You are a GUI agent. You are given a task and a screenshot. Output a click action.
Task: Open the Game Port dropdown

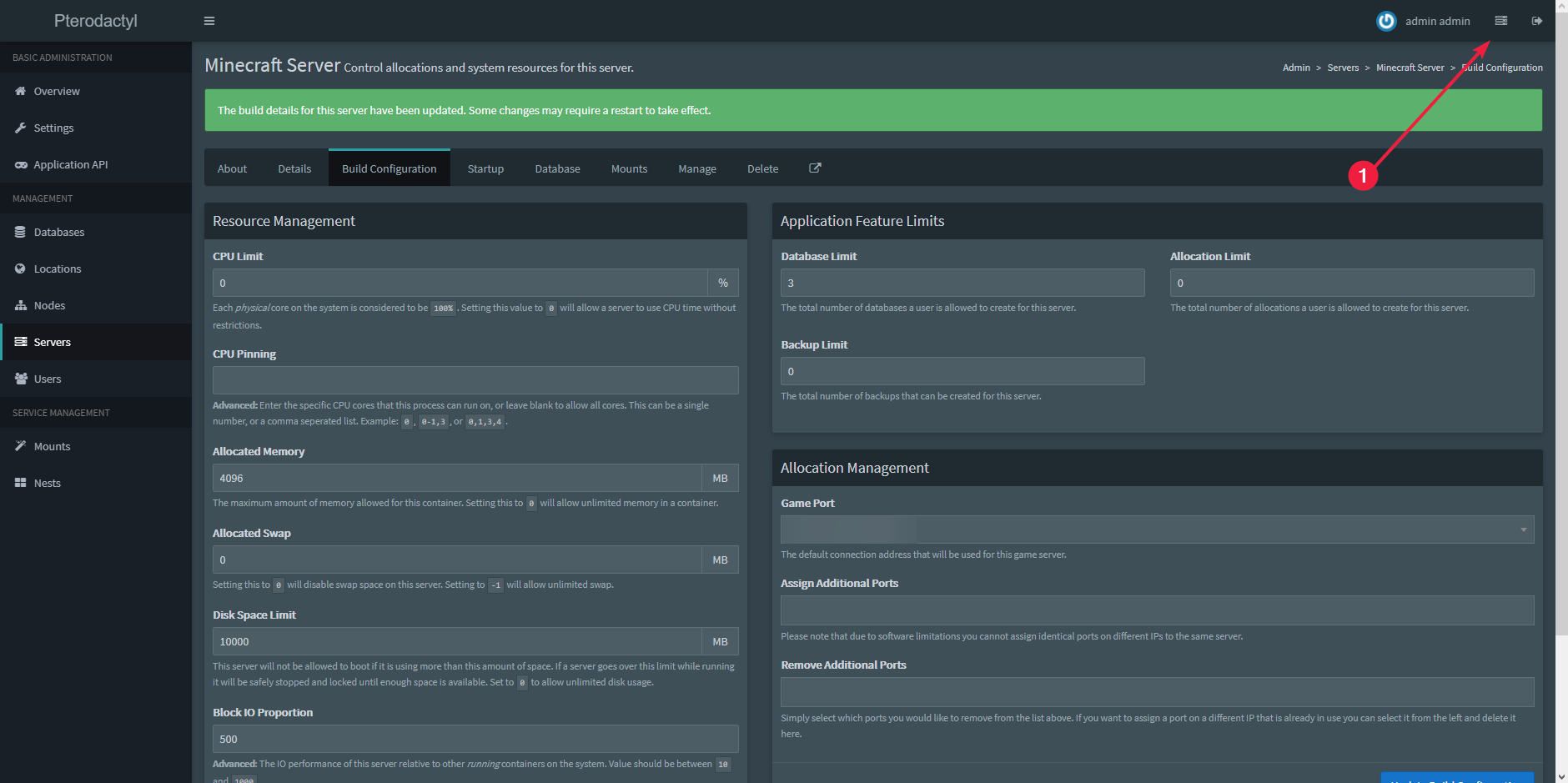coord(1158,530)
